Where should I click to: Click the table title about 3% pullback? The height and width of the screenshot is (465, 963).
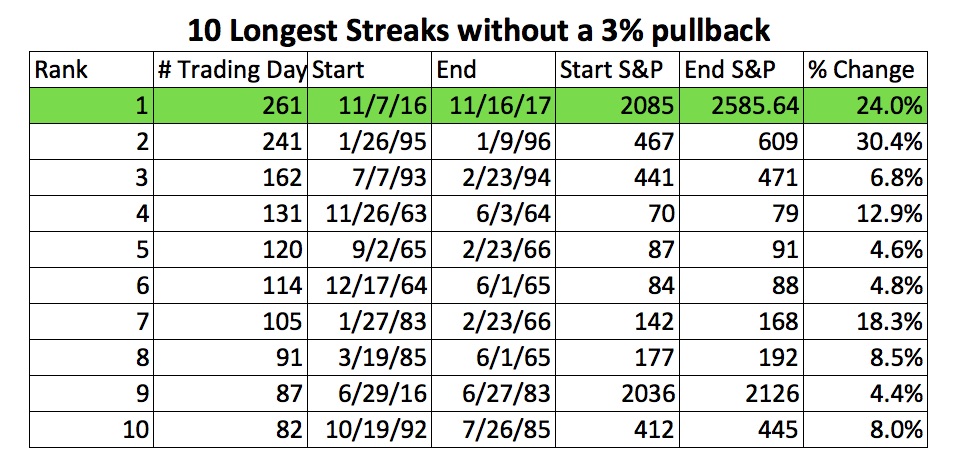(478, 30)
